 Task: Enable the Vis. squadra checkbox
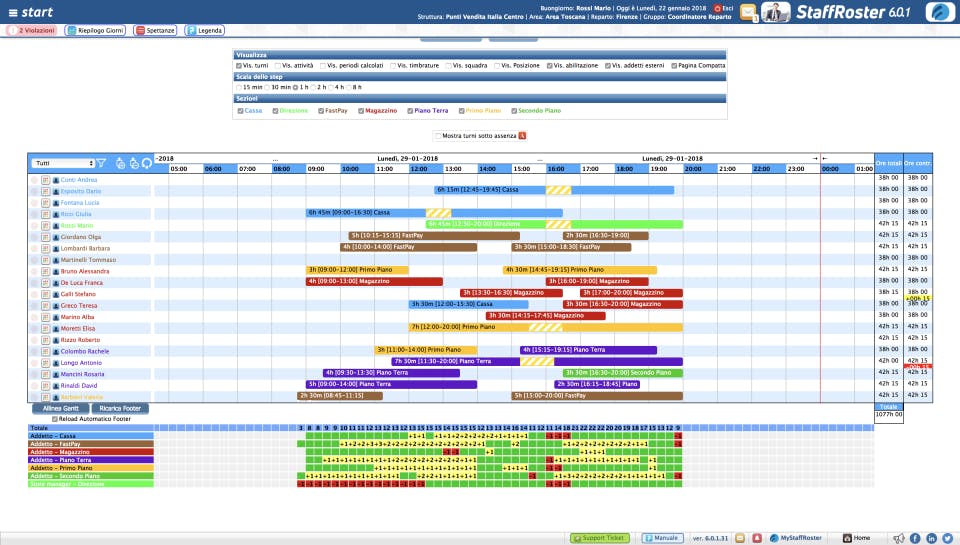448,66
